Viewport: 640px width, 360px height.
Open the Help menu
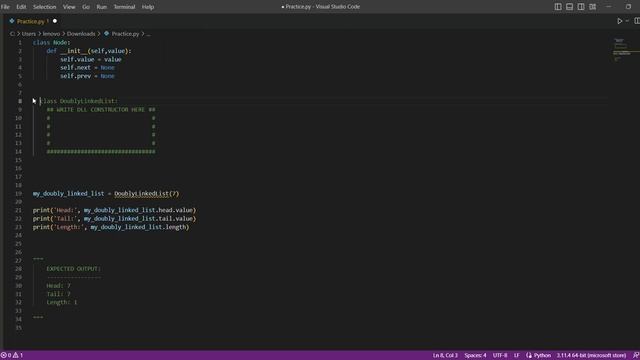tap(148, 7)
